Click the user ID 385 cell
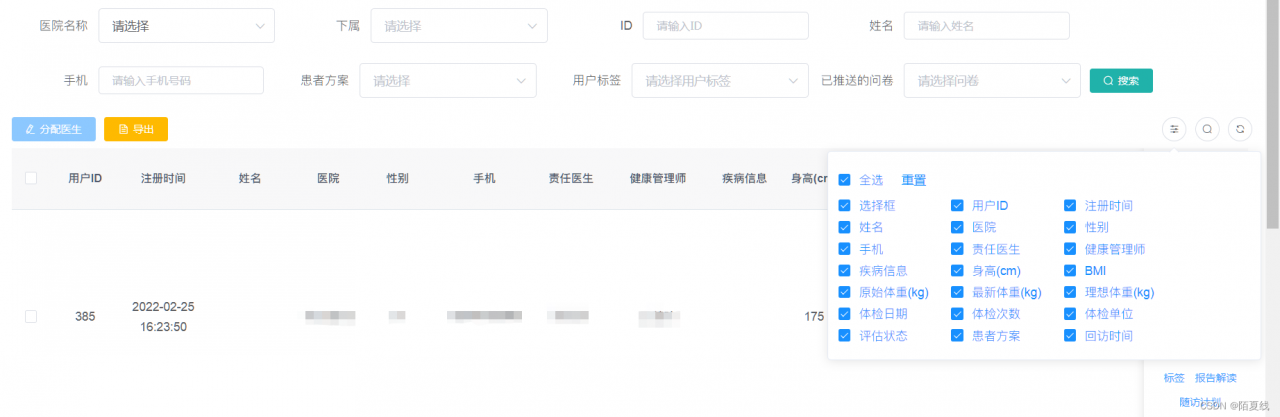Screen dimensions: 1280x417 coord(85,317)
